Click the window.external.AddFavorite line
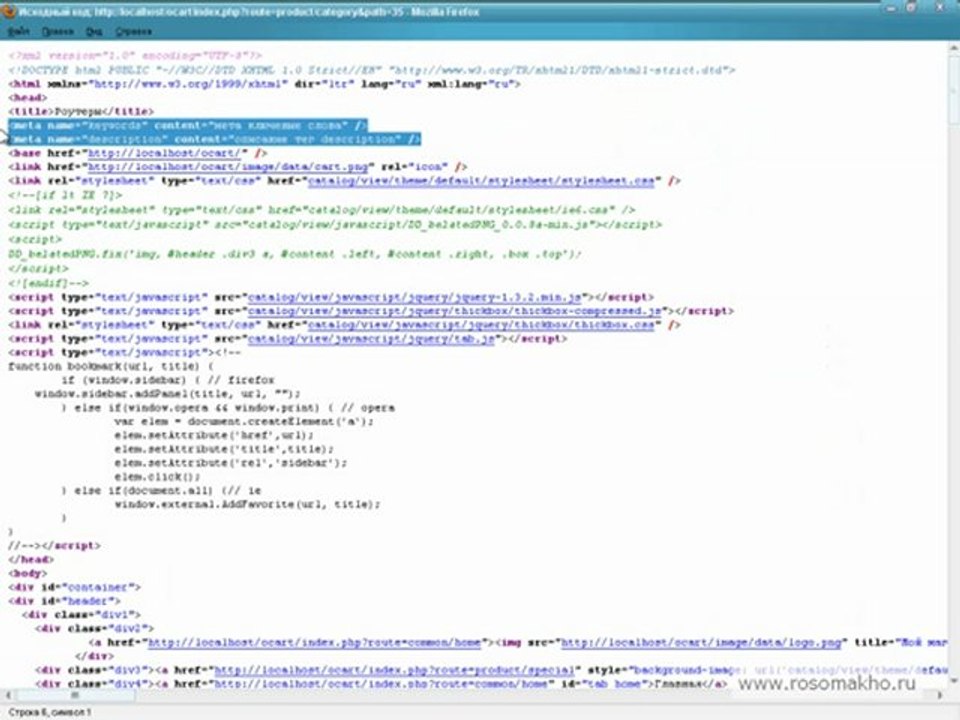This screenshot has height=720, width=960. pyautogui.click(x=247, y=504)
